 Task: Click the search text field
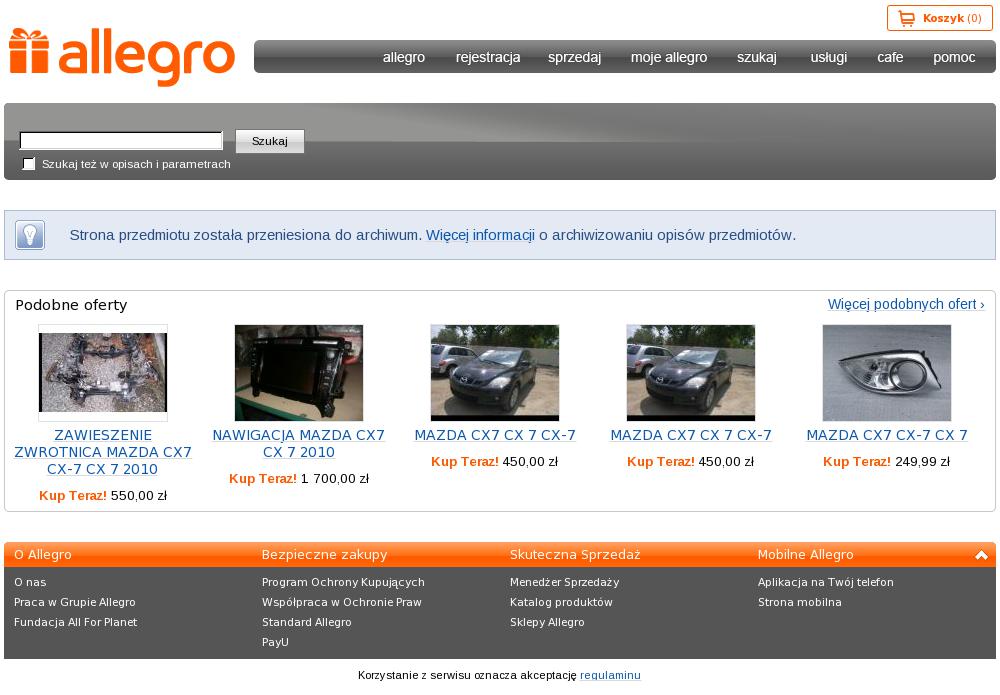tap(121, 140)
